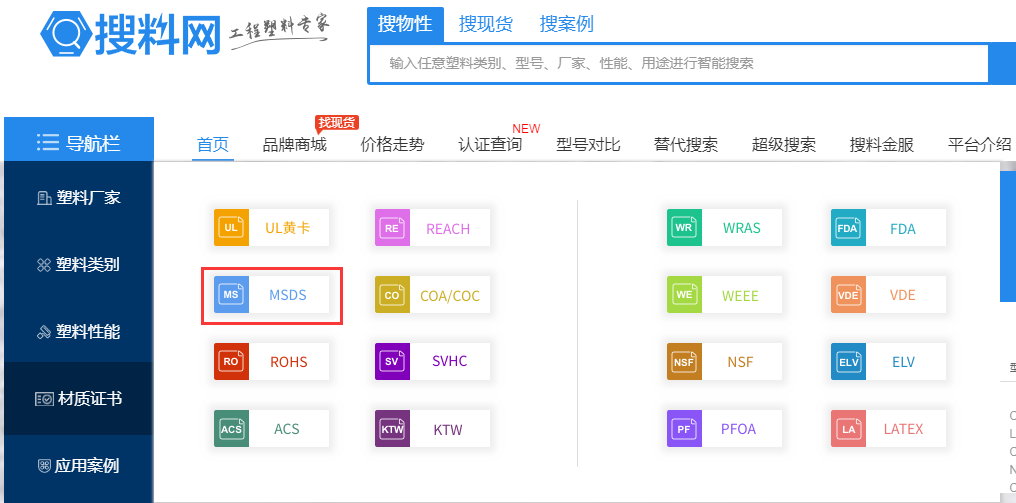Open the REACH certificate icon
This screenshot has height=503, width=1016.
tap(392, 228)
